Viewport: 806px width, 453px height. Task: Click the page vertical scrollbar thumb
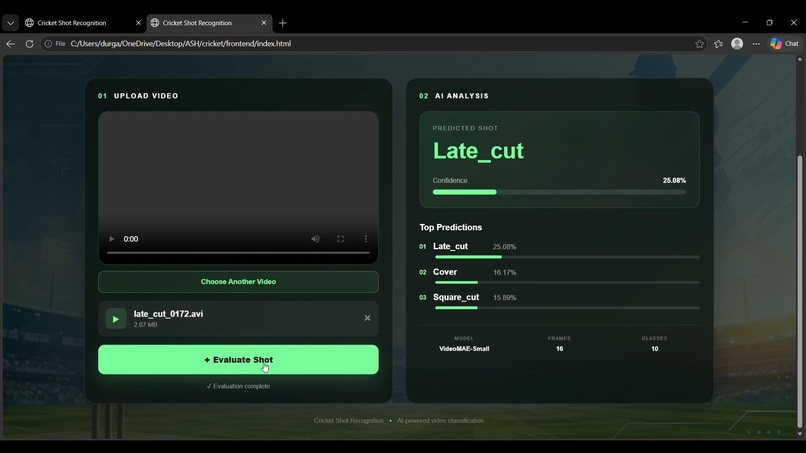tap(799, 292)
